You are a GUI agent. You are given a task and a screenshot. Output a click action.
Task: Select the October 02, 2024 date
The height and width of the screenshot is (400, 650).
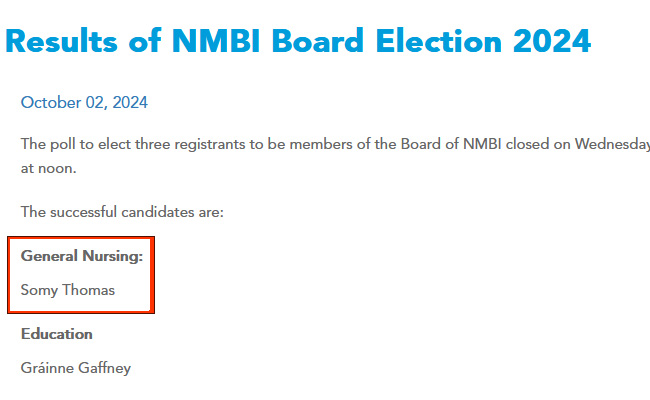pos(84,102)
